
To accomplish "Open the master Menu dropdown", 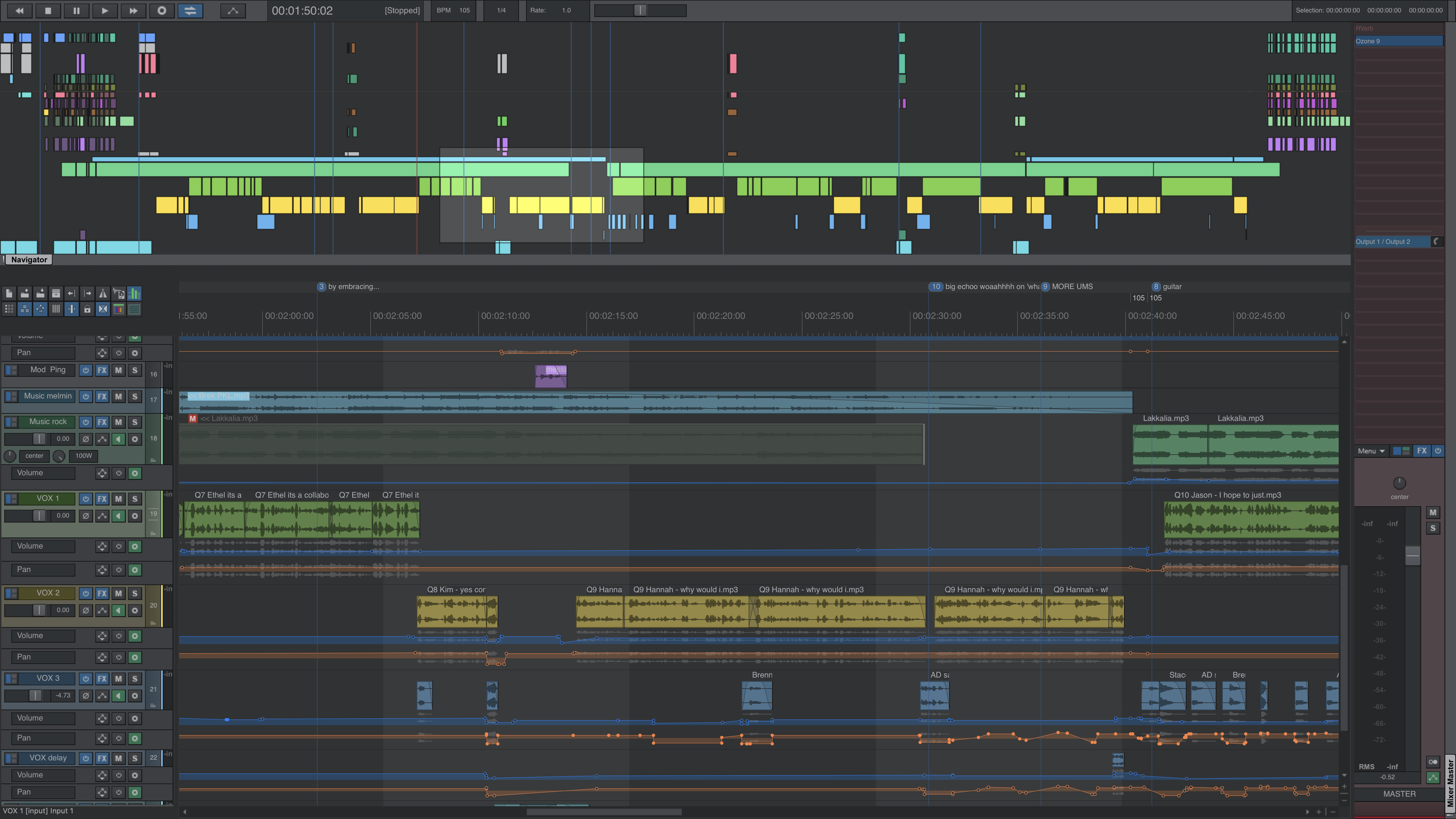I will 1371,451.
